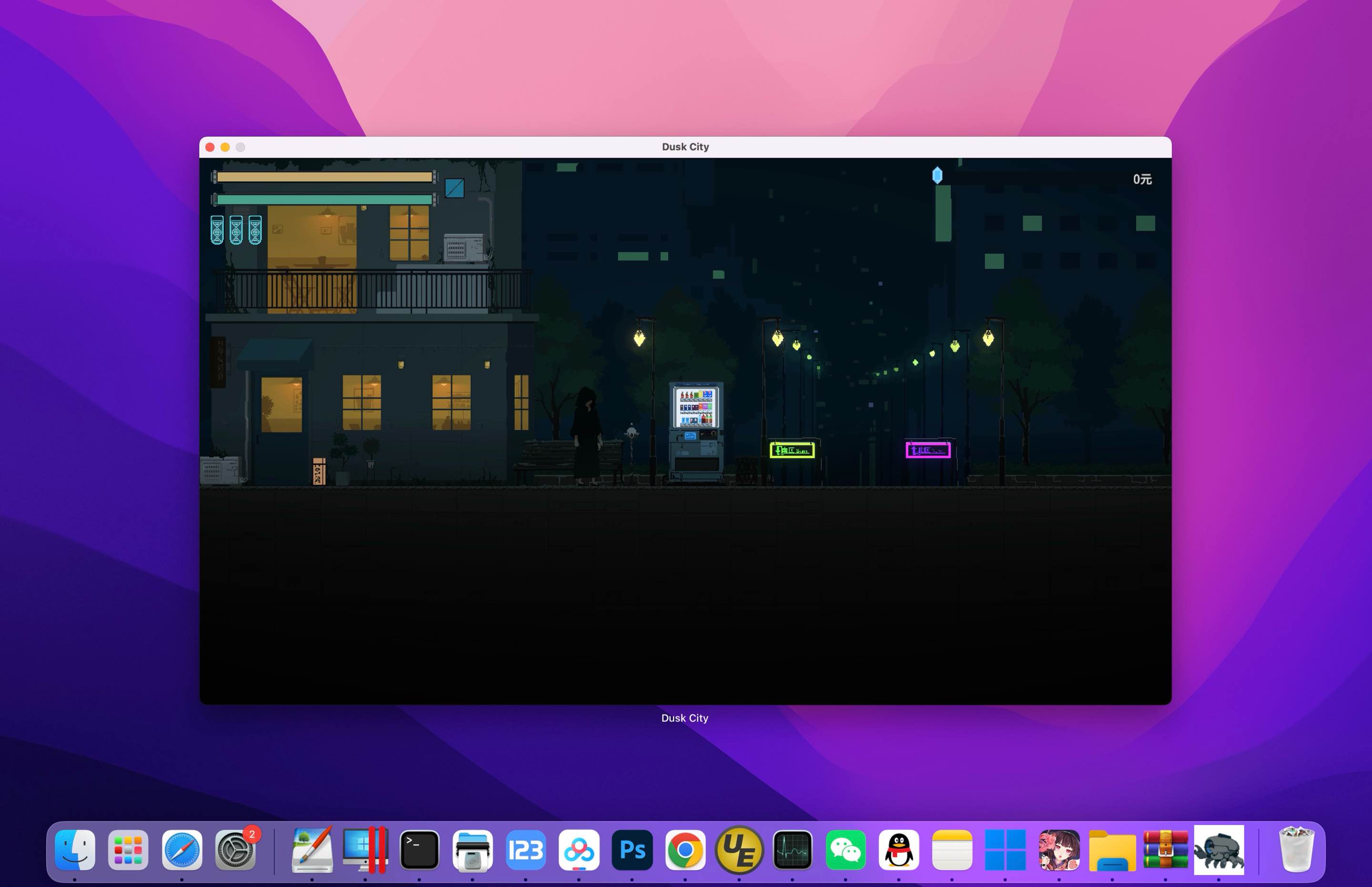The image size is (1372, 887).
Task: Click the blue square skill slot icon
Action: 454,188
